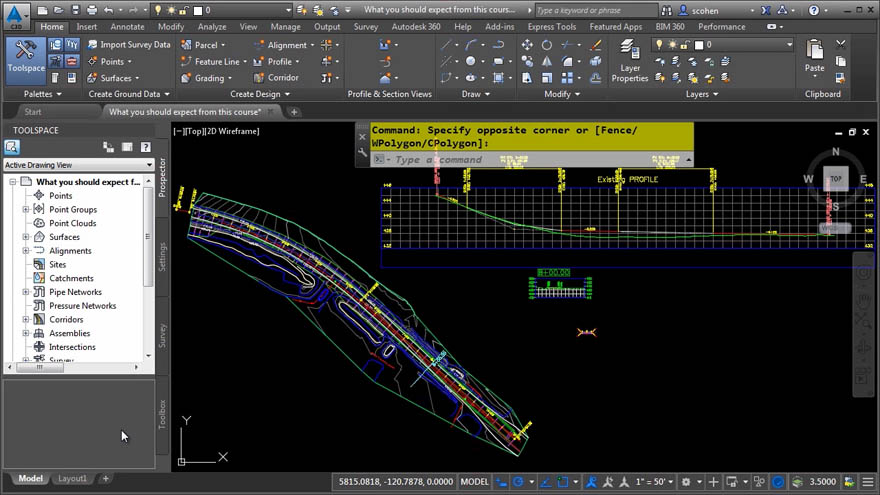Click the command line wrench customize icon
The height and width of the screenshot is (495, 880).
363,152
